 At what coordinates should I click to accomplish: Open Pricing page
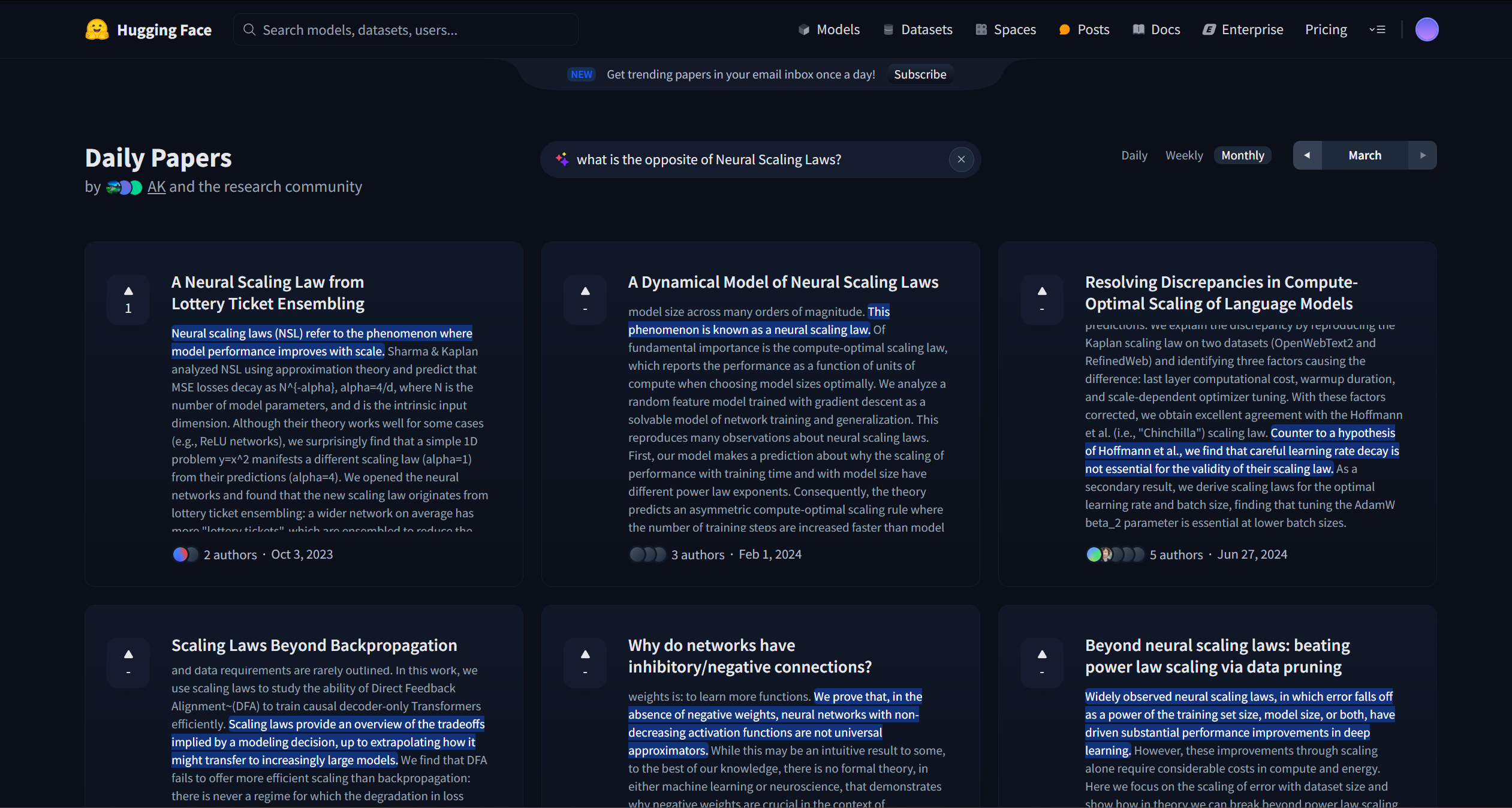tap(1326, 29)
